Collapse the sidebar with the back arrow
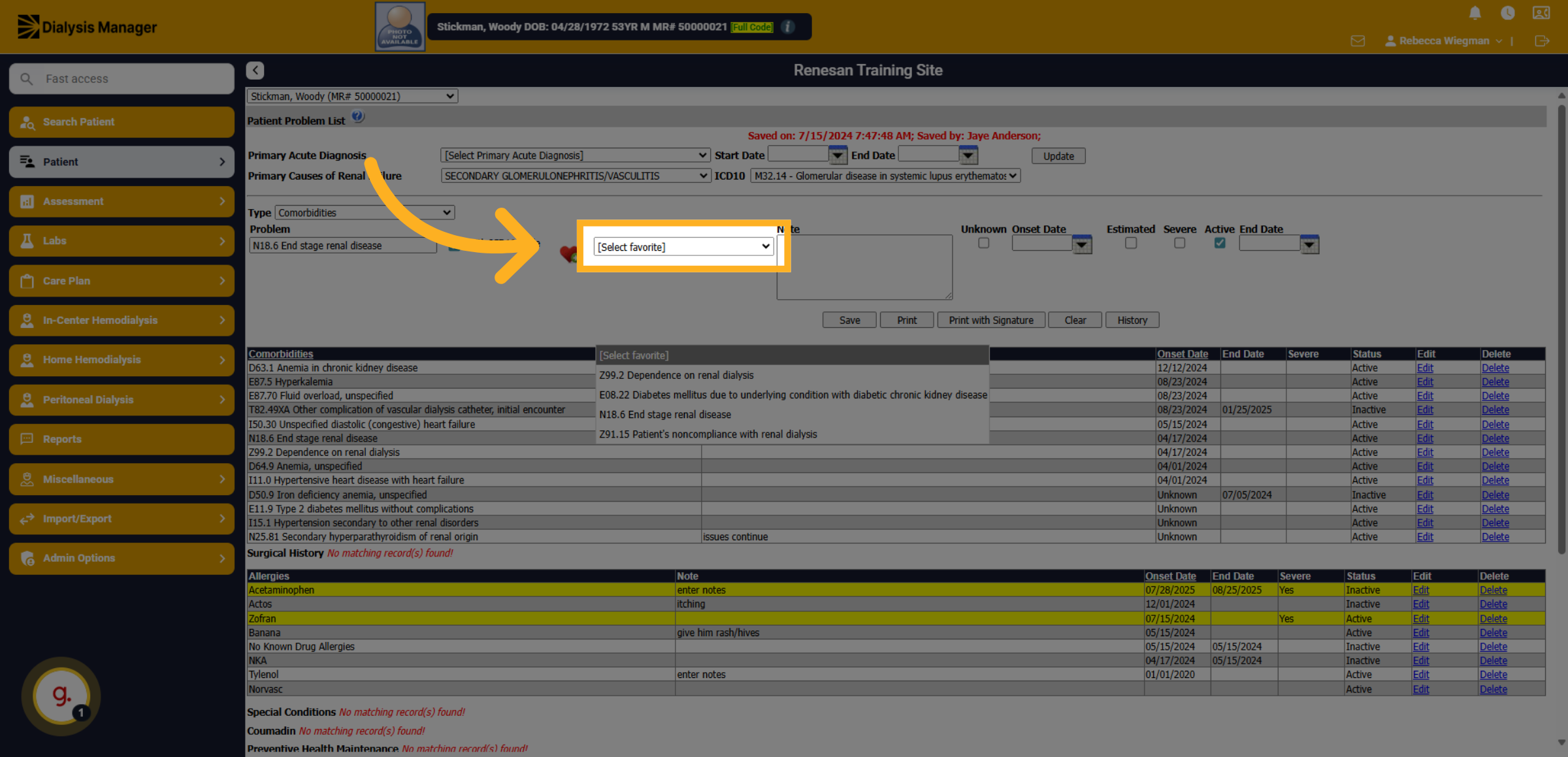1568x757 pixels. 255,71
